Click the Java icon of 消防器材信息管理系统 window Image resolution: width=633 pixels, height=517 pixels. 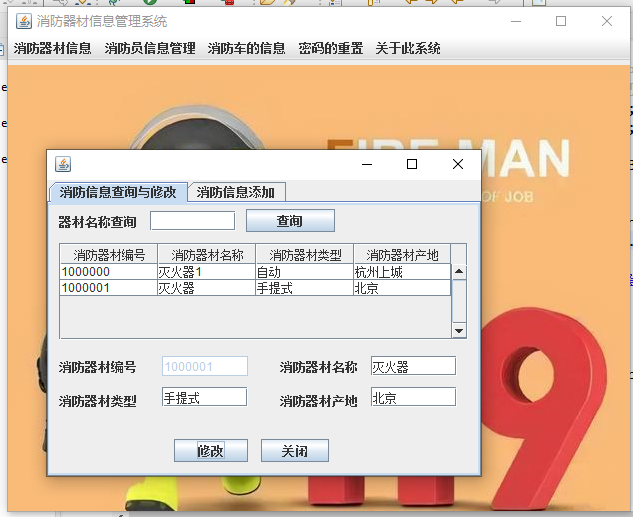pyautogui.click(x=24, y=21)
